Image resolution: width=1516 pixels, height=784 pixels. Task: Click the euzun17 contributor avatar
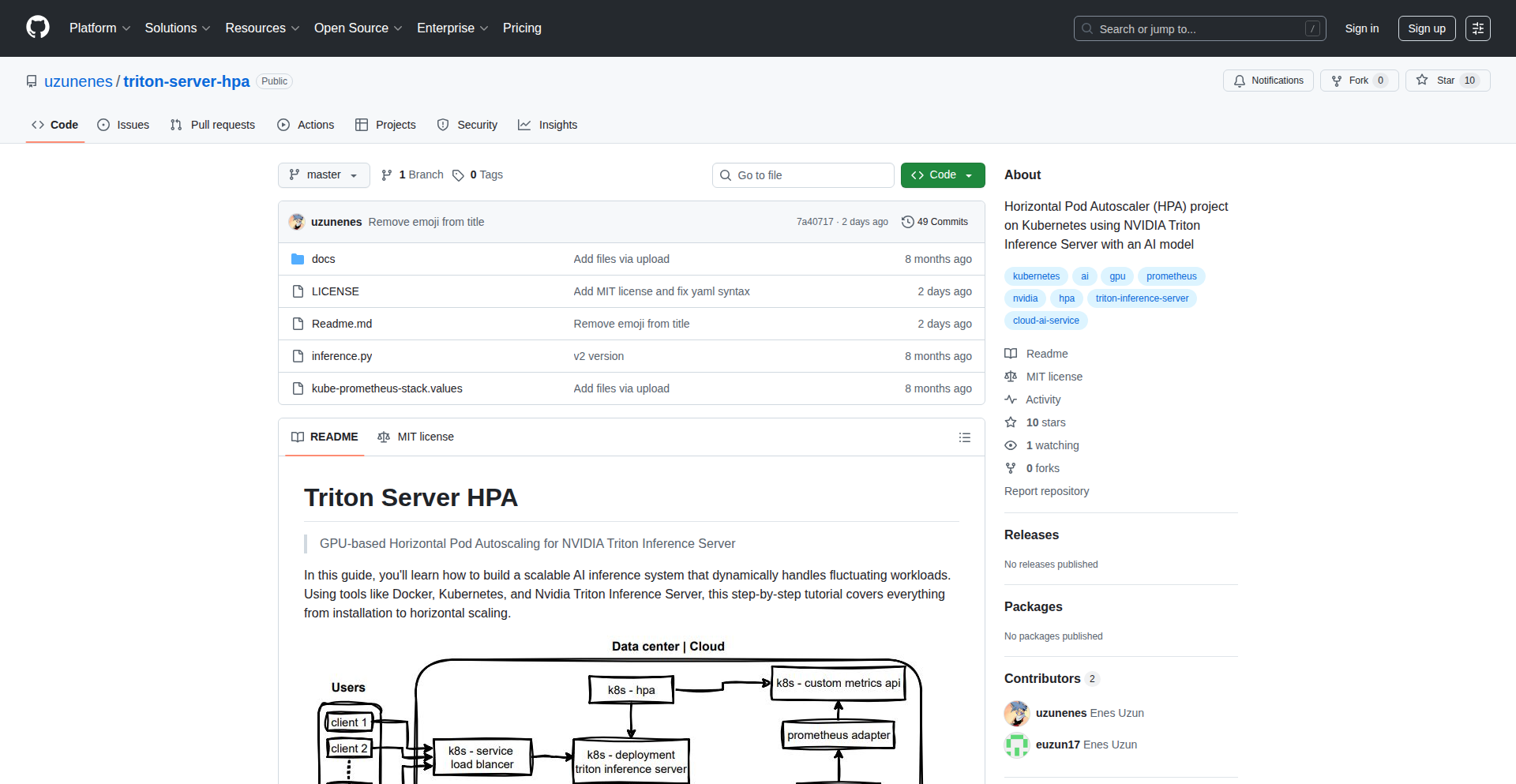1016,745
